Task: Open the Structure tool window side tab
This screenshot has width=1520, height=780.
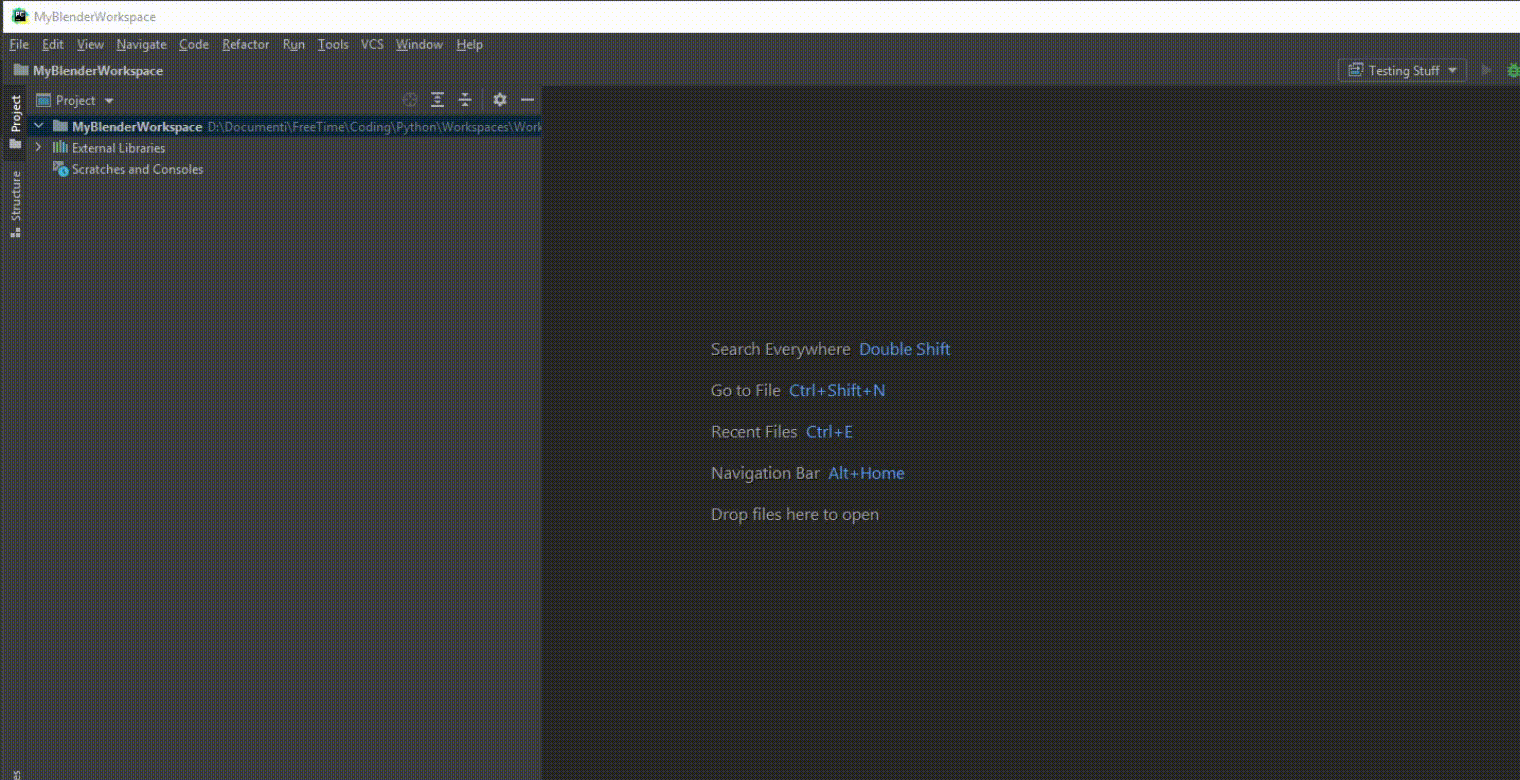Action: [x=15, y=204]
